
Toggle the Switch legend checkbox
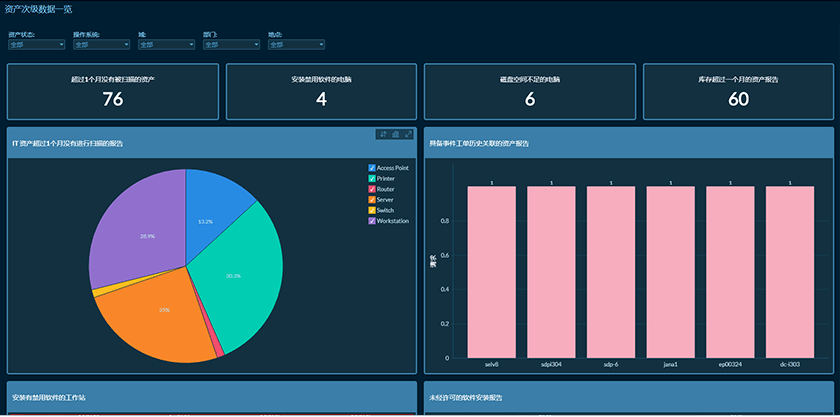pos(372,210)
